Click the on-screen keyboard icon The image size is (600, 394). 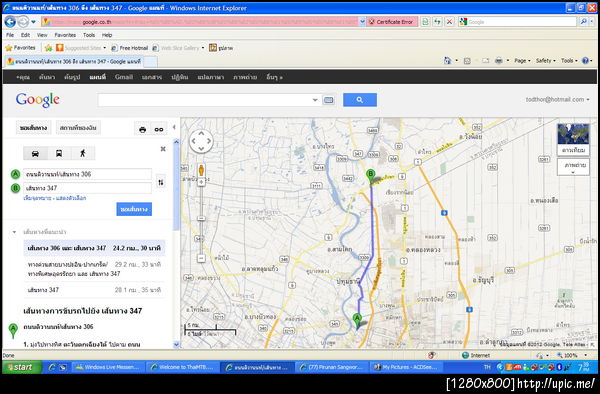pyautogui.click(x=328, y=100)
